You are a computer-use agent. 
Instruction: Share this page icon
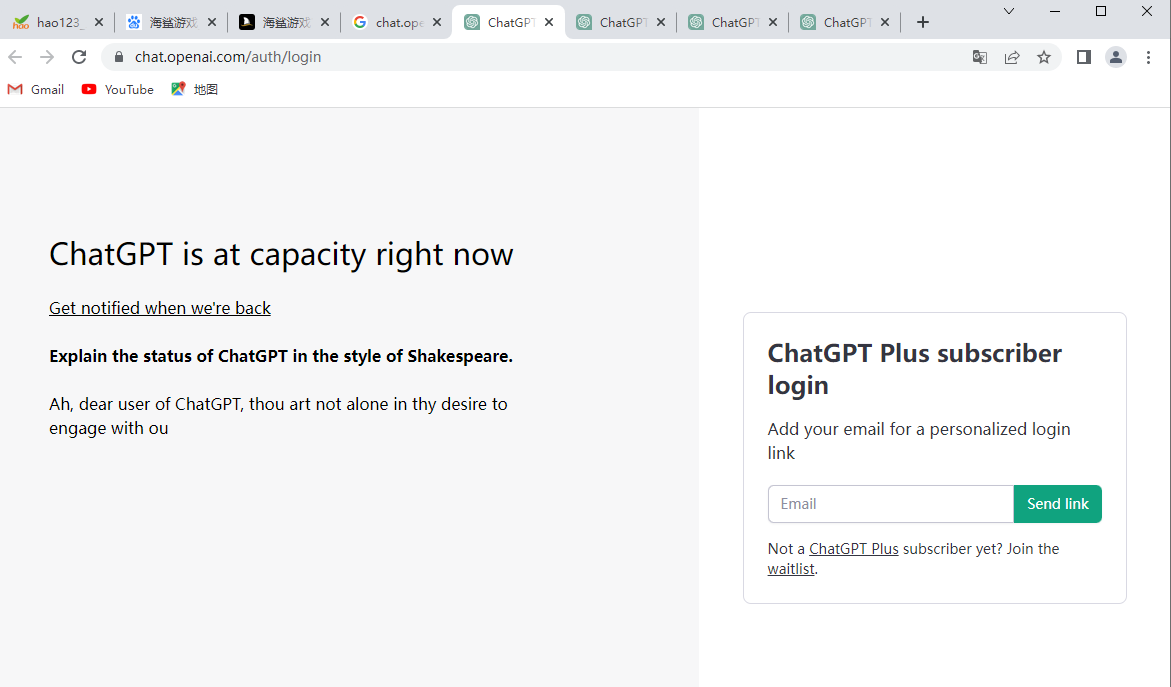coord(1012,57)
